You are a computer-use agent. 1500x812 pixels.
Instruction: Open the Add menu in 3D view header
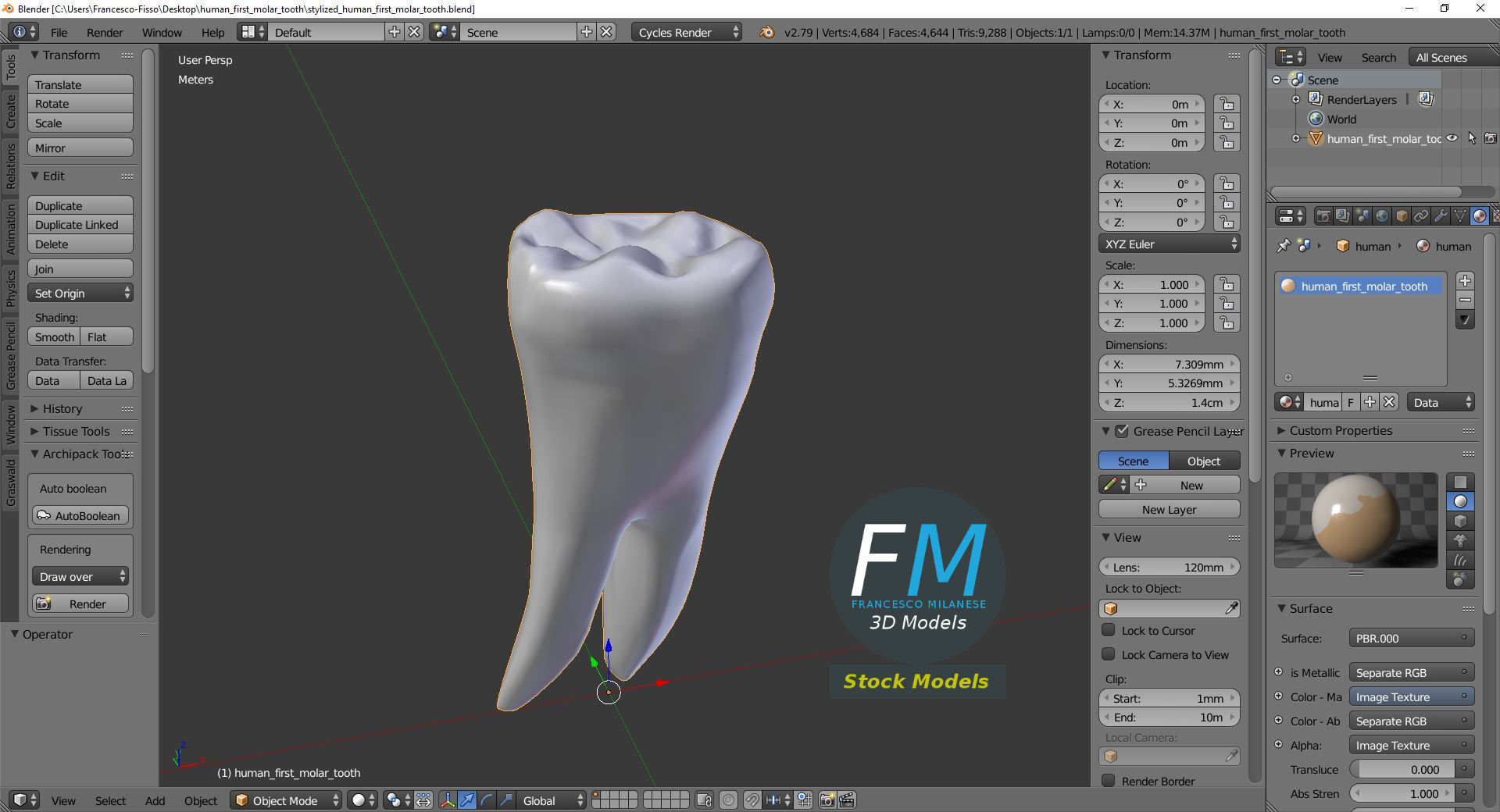click(155, 800)
